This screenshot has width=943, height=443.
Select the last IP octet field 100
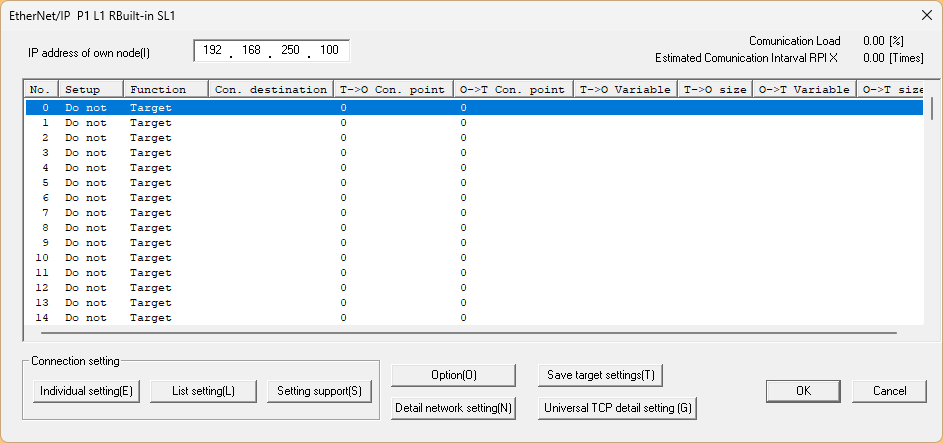328,50
